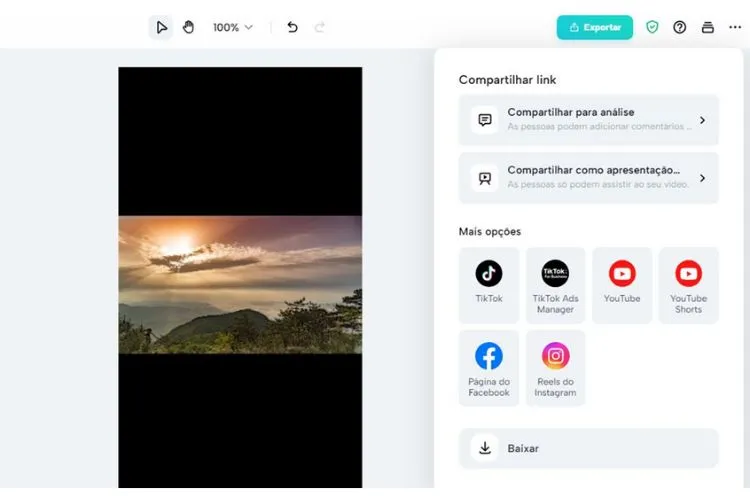Share to TikTok Ads Manager

[x=555, y=285]
